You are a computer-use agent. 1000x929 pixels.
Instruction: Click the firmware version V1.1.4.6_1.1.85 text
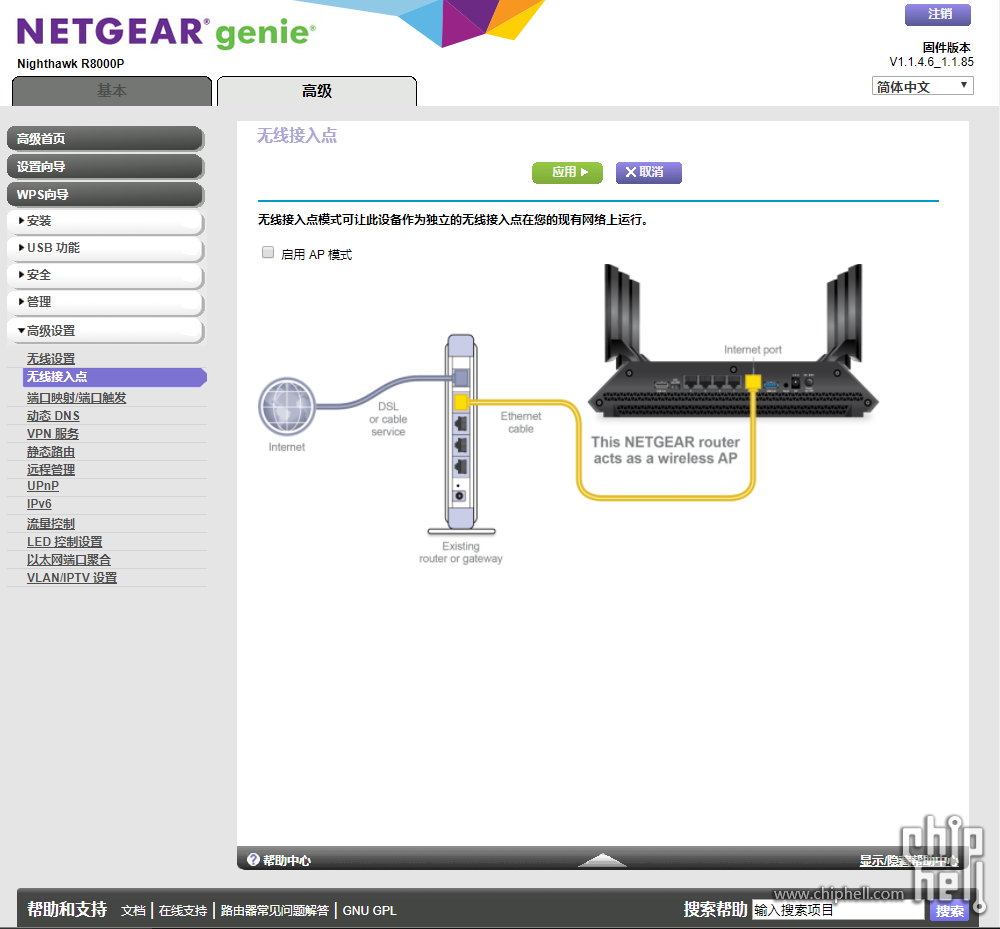pos(931,62)
